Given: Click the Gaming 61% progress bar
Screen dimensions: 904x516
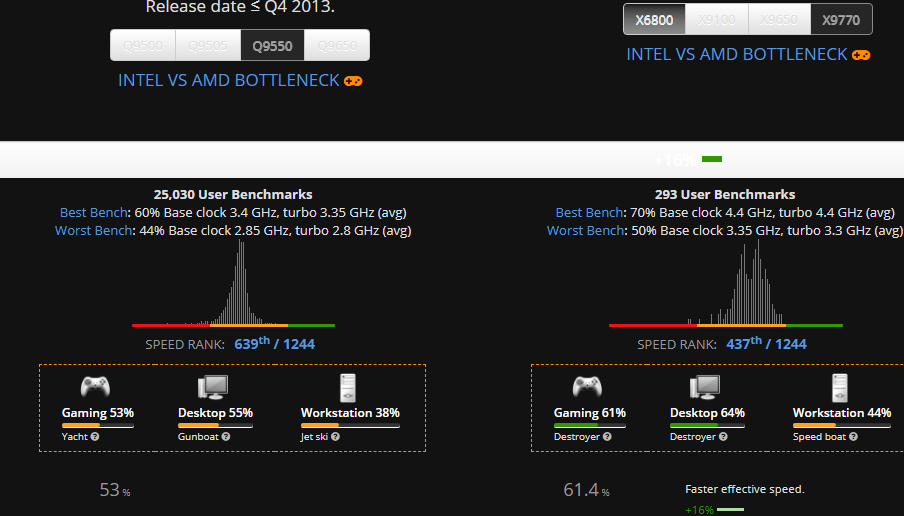Looking at the screenshot, I should click(590, 425).
